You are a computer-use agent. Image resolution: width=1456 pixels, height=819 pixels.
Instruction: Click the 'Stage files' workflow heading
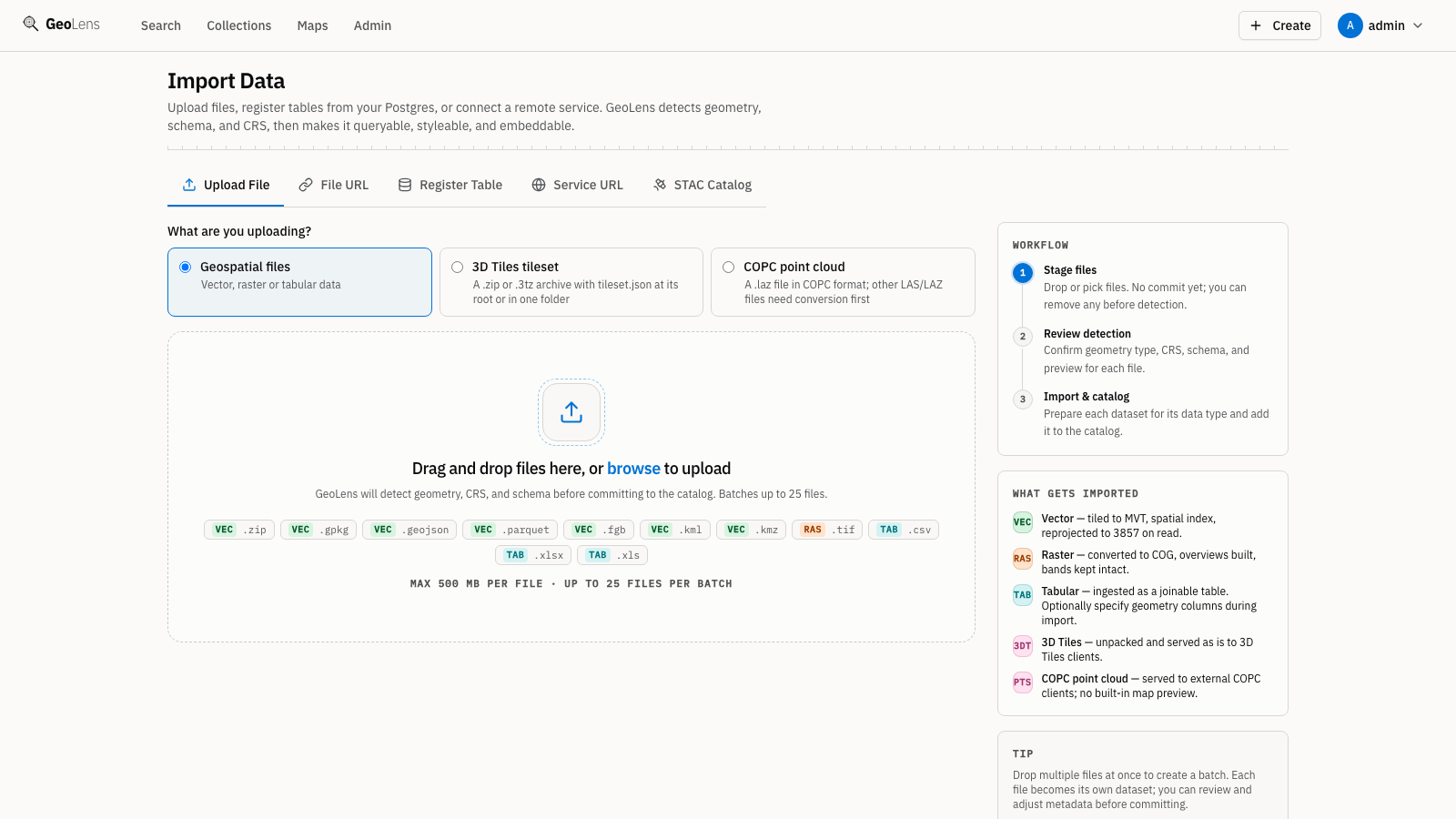click(x=1070, y=270)
